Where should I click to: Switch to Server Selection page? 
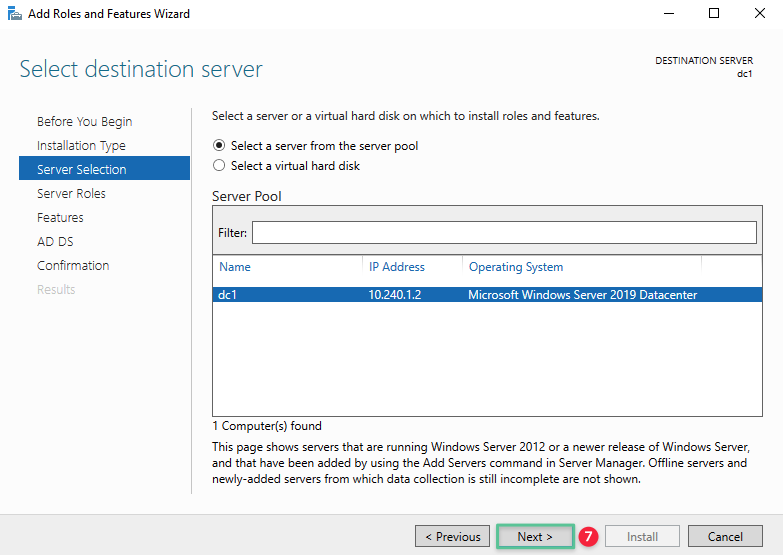coord(82,170)
